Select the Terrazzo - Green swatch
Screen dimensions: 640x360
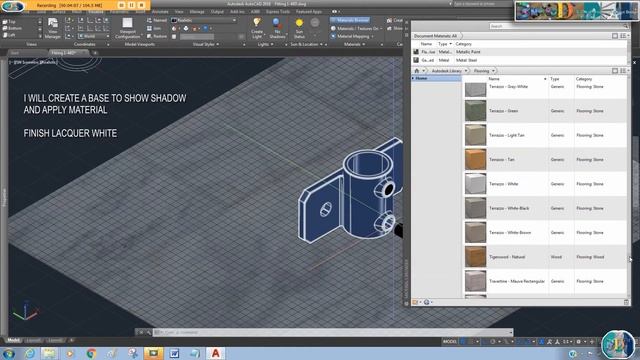point(476,111)
